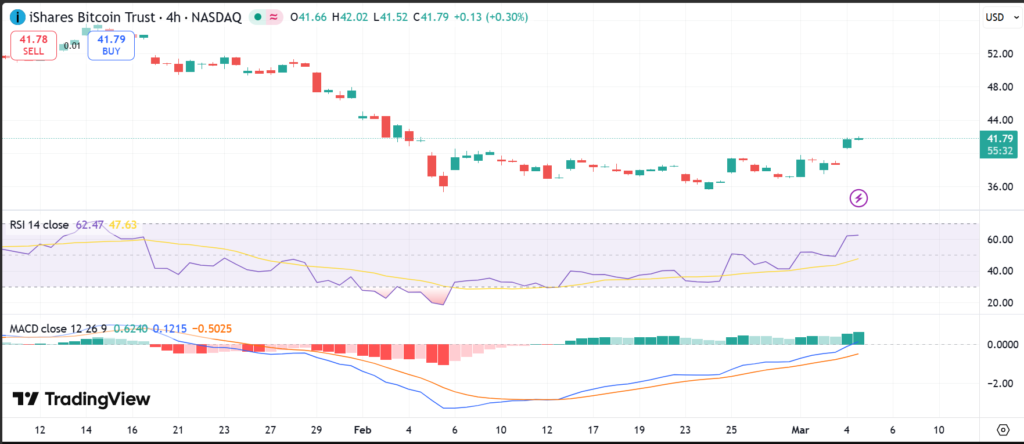This screenshot has width=1024, height=444.
Task: Click the 41.79 BUY button
Action: point(110,44)
